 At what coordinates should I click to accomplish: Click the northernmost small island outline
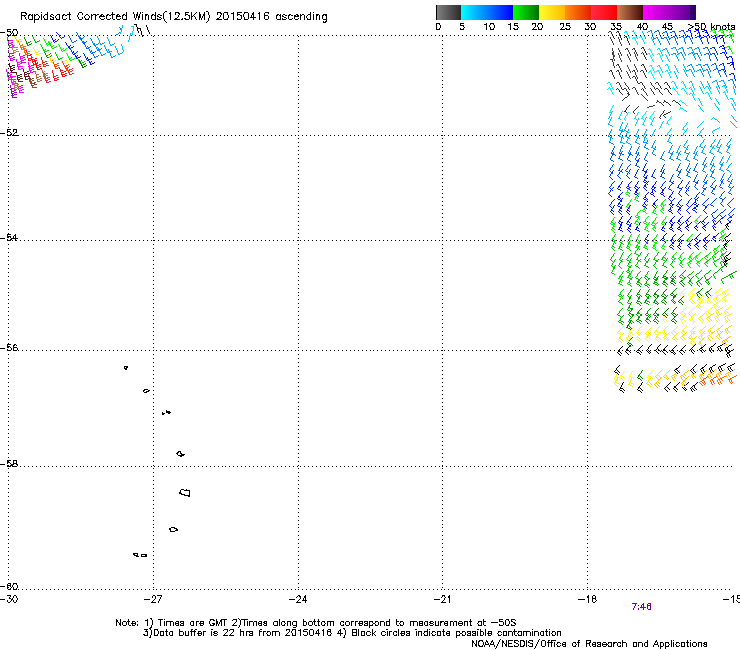pos(126,367)
